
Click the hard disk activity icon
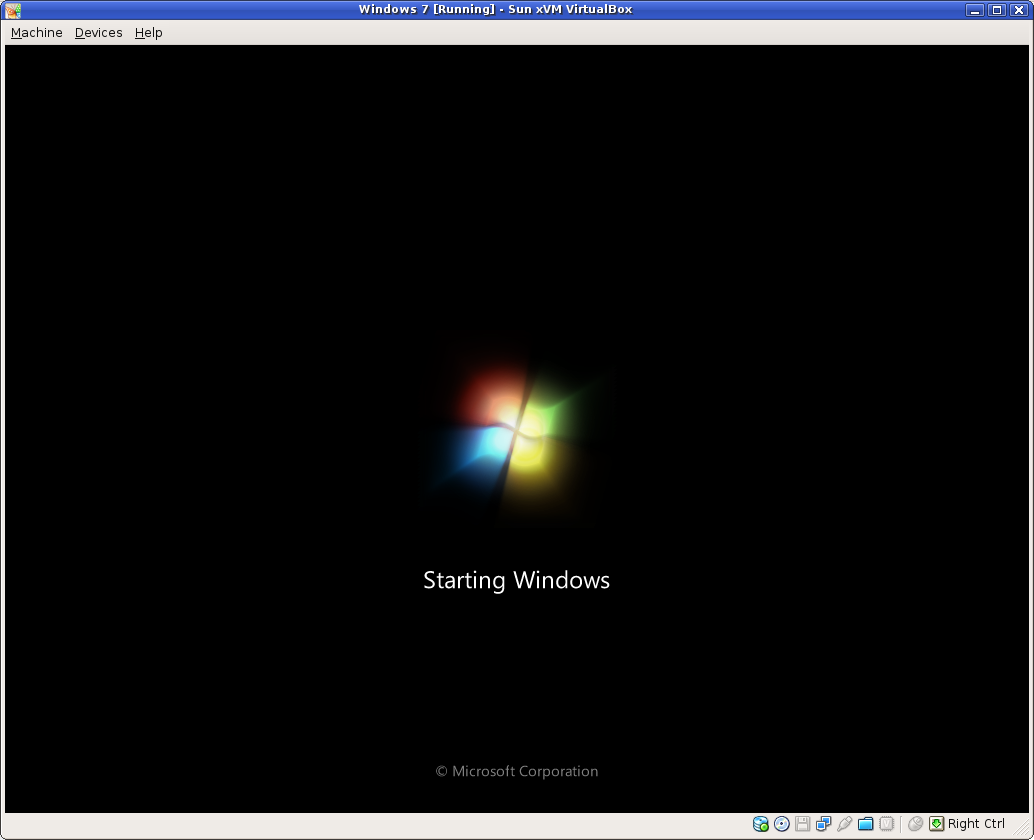pos(761,824)
